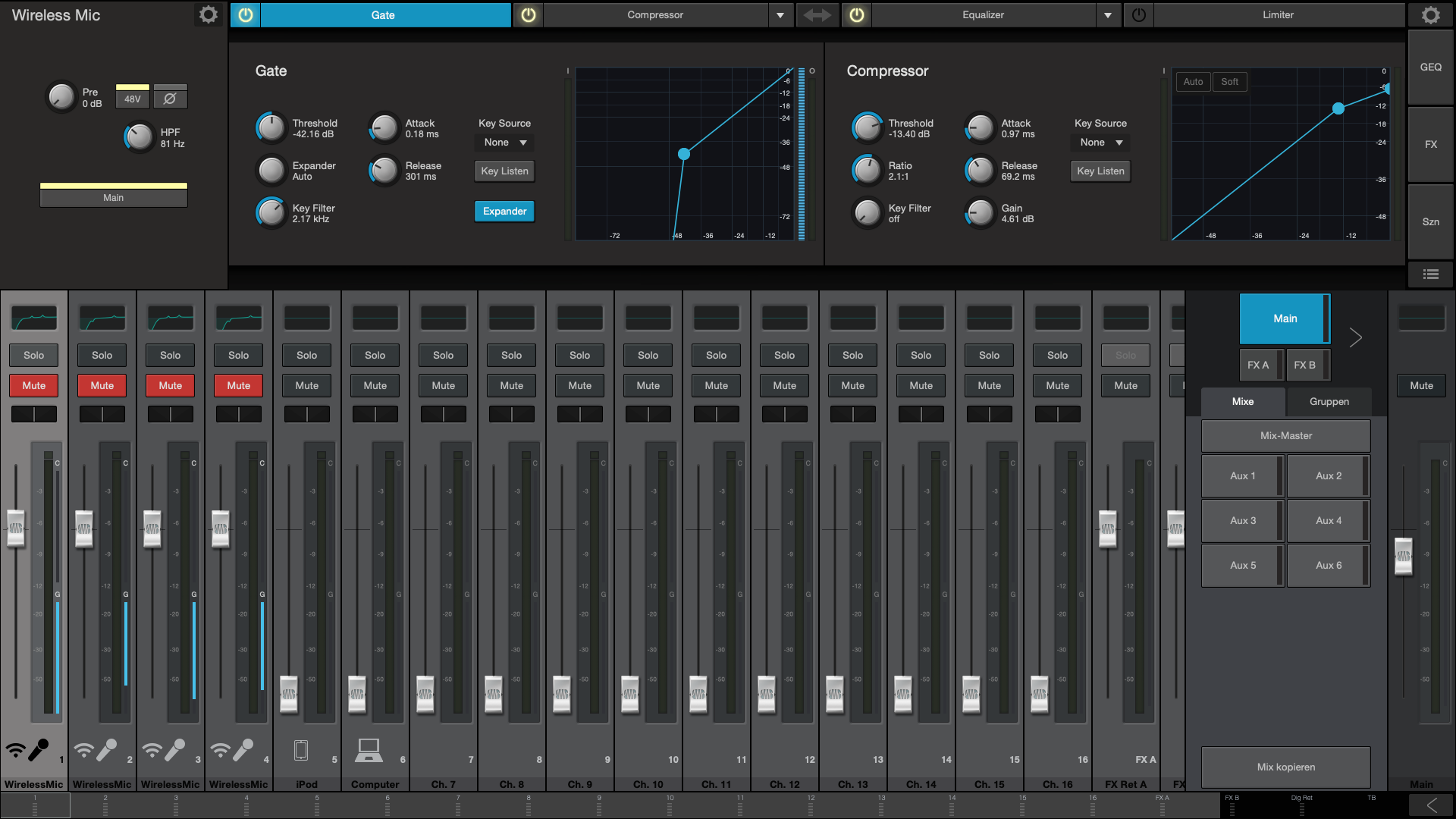The width and height of the screenshot is (1456, 819).
Task: Click the swap Compressor/Equalizer order arrows
Action: coord(817,15)
